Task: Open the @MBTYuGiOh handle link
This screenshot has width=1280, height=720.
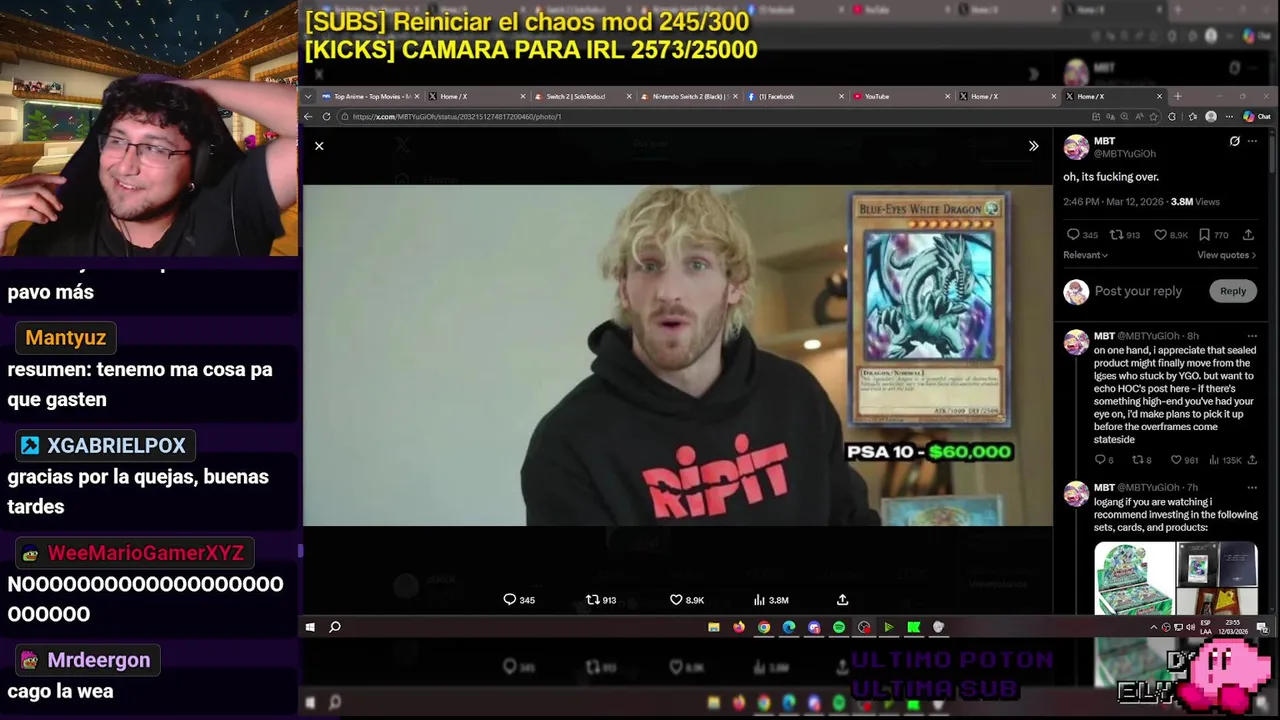Action: [x=1125, y=154]
